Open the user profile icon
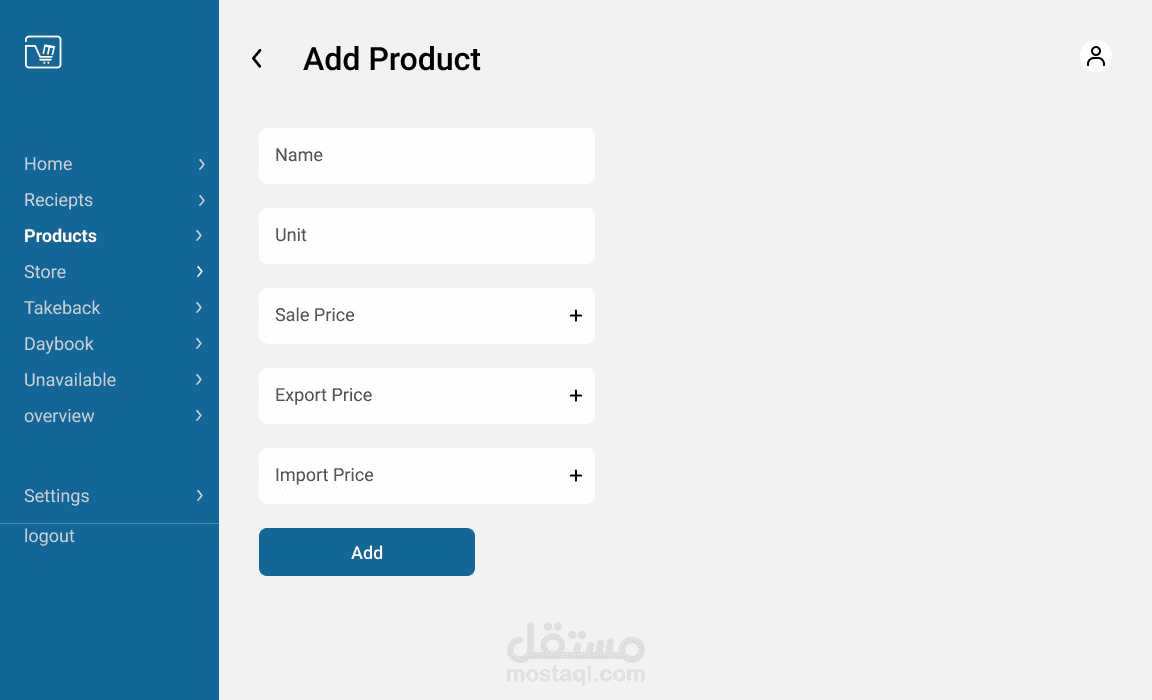The image size is (1152, 700). [x=1096, y=56]
